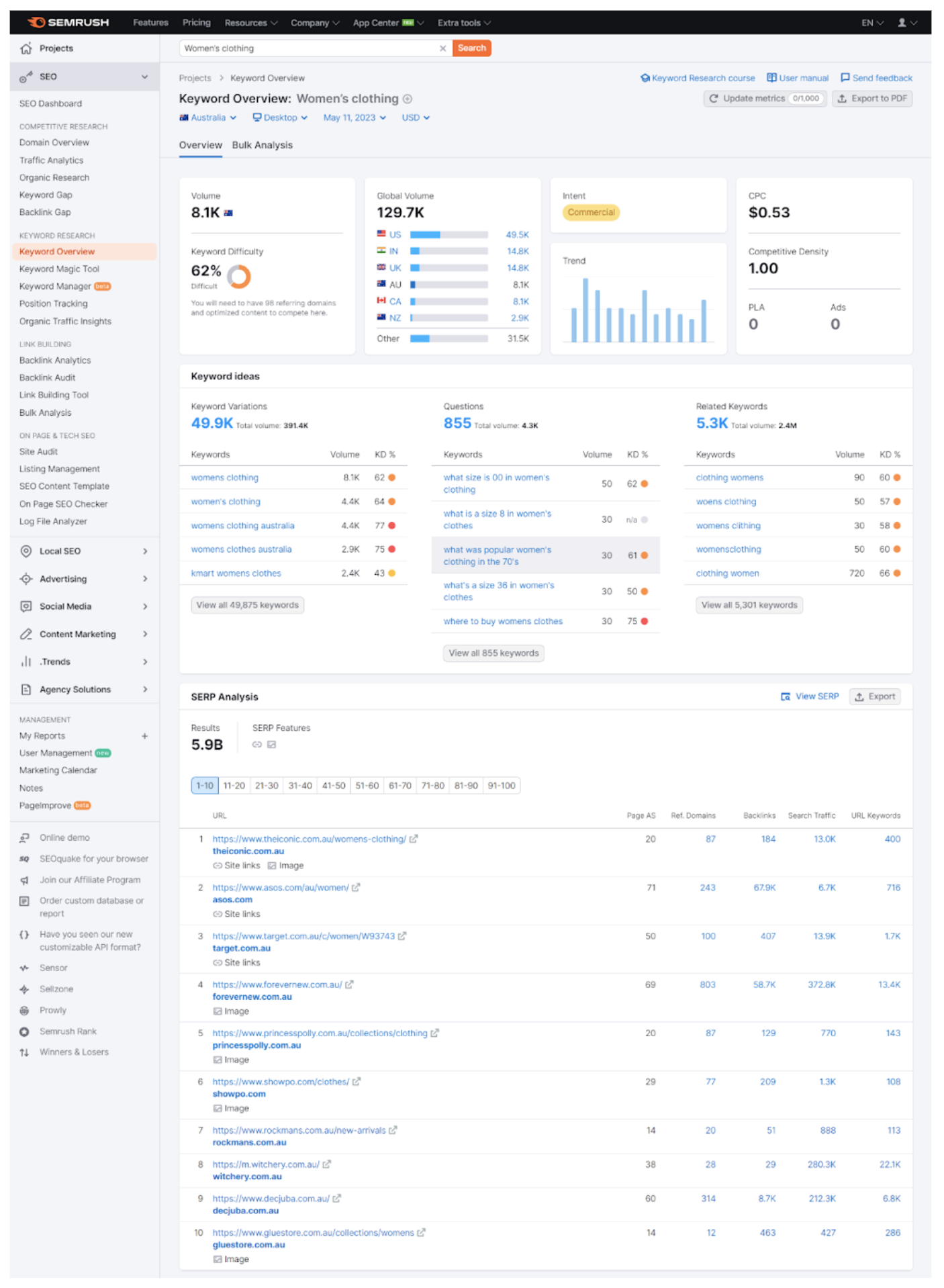Click the Online demo icon
Viewport: 944px width, 1288px height.
tap(24, 837)
